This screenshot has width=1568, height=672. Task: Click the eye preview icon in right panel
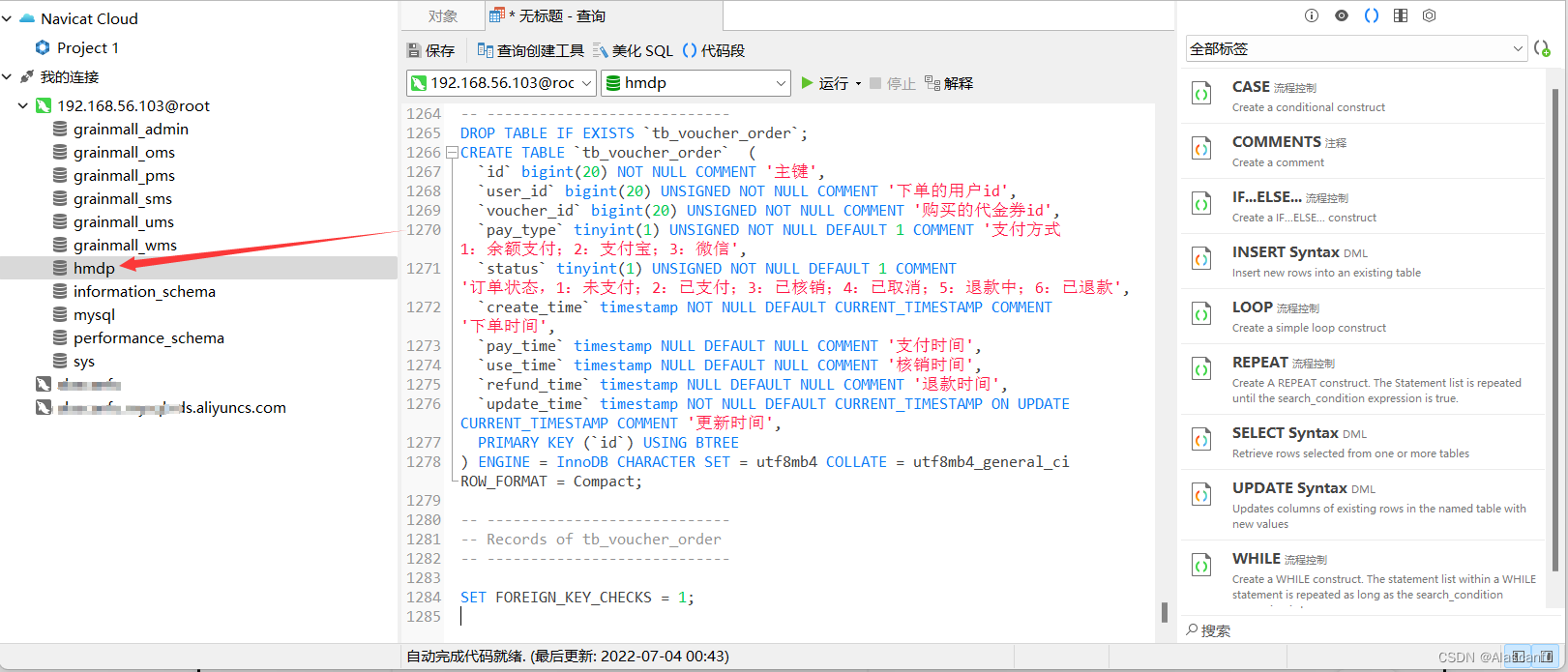1341,15
